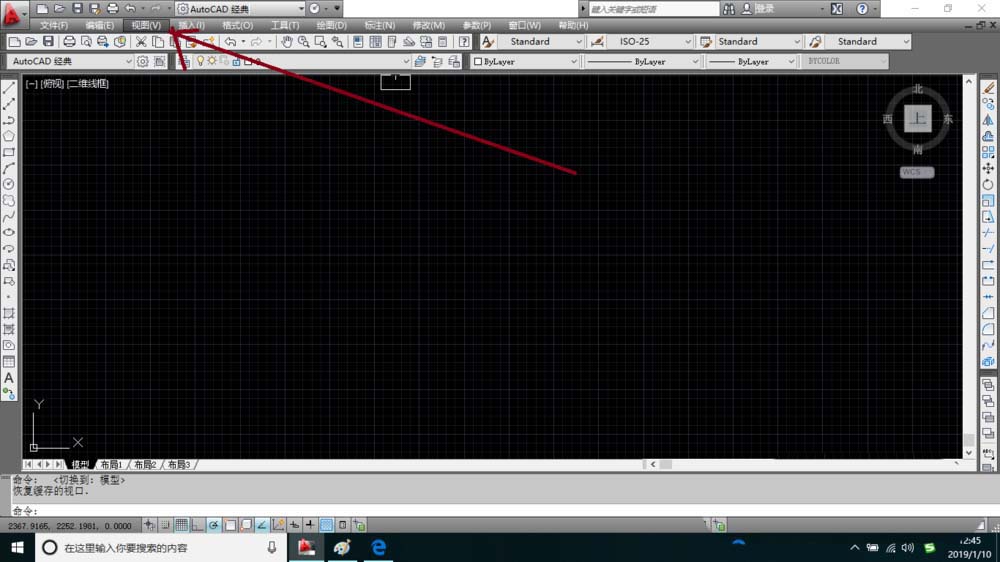The height and width of the screenshot is (562, 1000).
Task: Click Layer Previous icon
Action: (437, 61)
